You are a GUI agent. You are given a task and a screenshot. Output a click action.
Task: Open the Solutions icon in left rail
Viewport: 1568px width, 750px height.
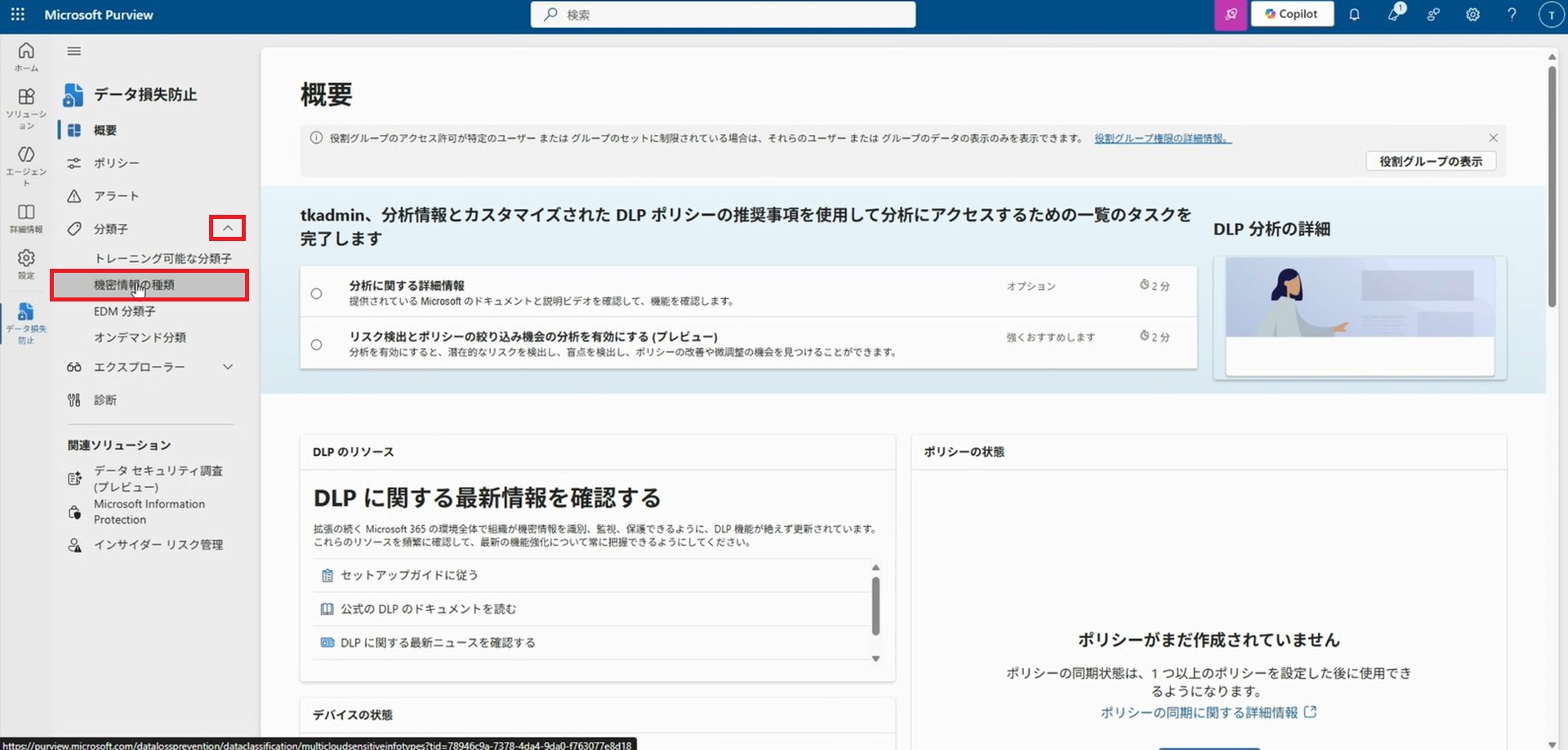(x=26, y=107)
